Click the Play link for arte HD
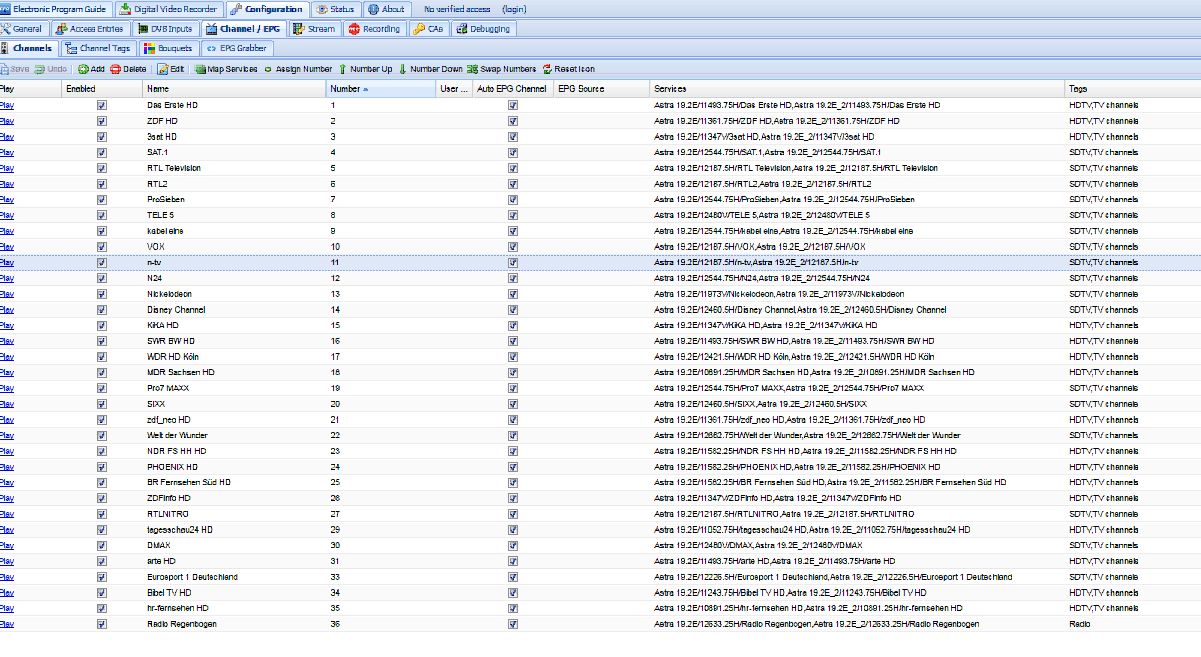Image resolution: width=1201 pixels, height=657 pixels. pyautogui.click(x=7, y=561)
